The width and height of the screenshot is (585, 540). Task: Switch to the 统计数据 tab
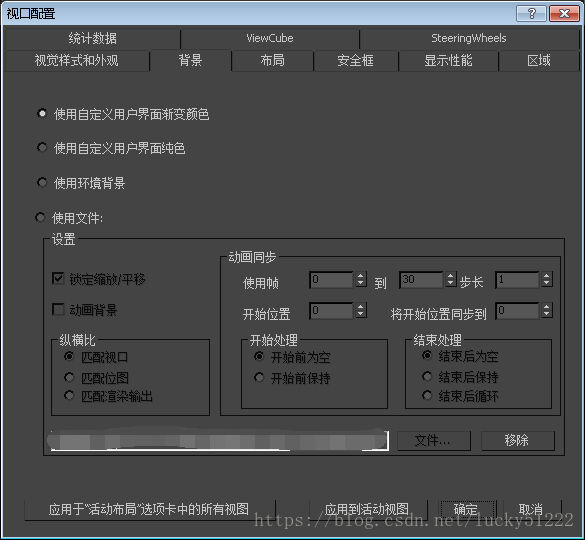coord(92,38)
